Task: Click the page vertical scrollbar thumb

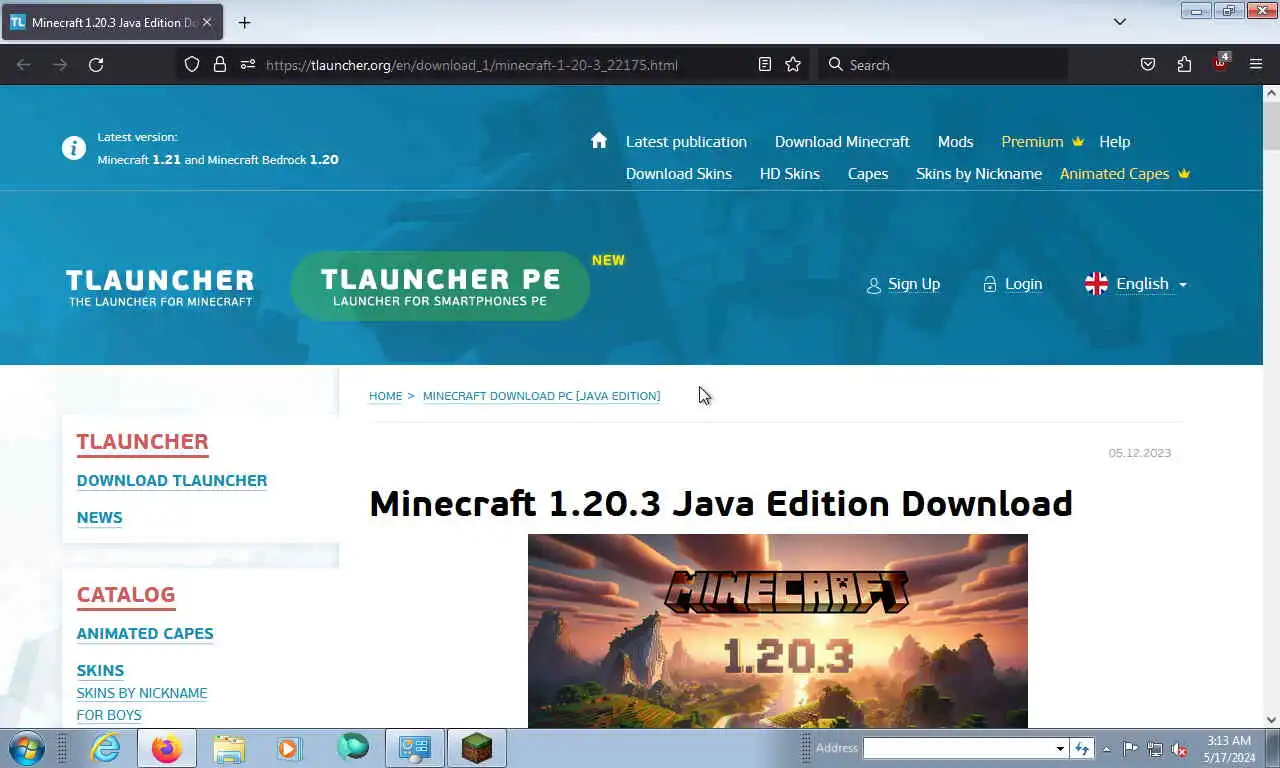Action: pyautogui.click(x=1272, y=127)
